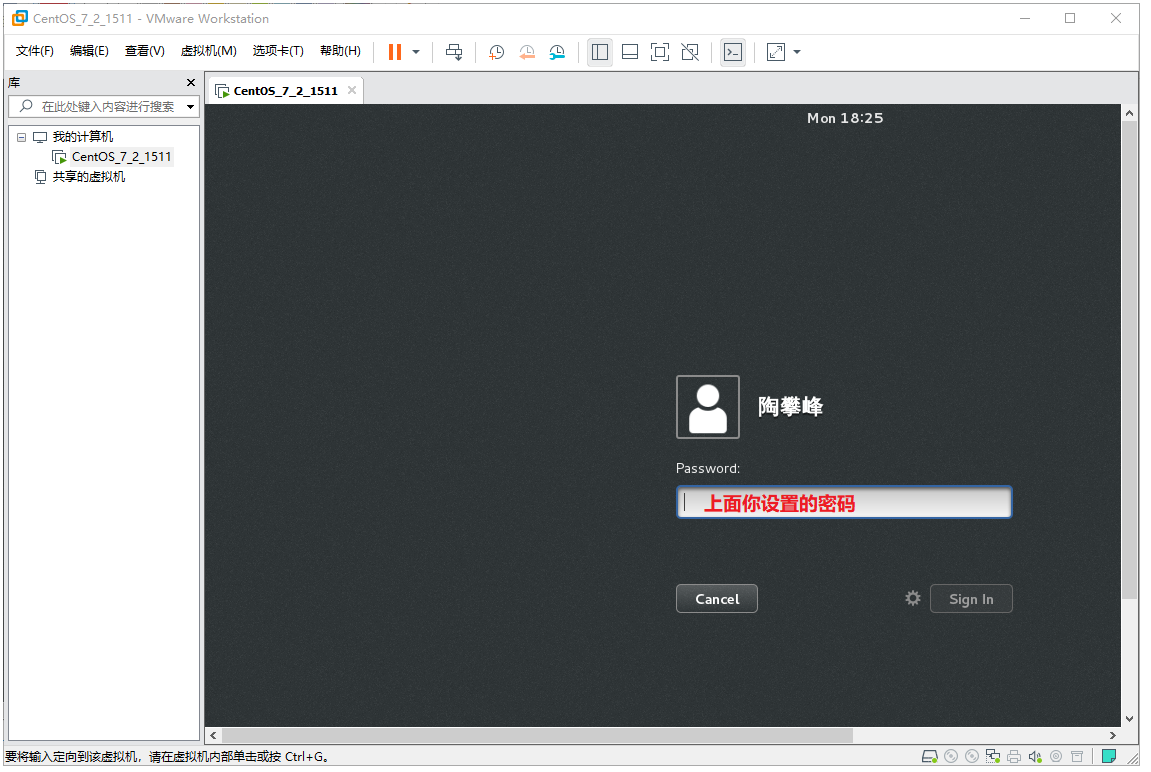Click the horizontal scrollbar left arrow
1151x772 pixels.
pos(213,735)
